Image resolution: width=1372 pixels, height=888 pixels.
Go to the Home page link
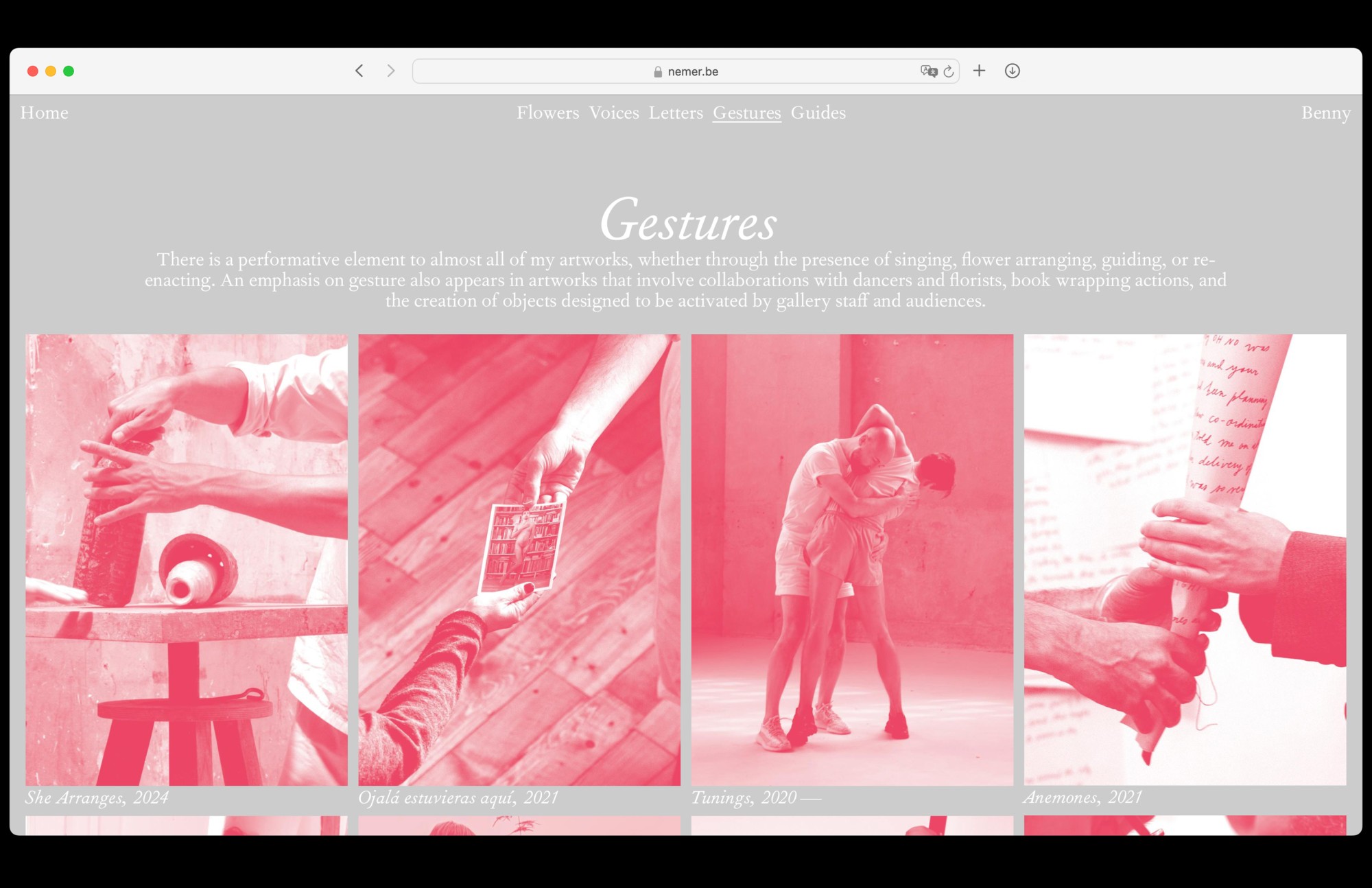(44, 113)
